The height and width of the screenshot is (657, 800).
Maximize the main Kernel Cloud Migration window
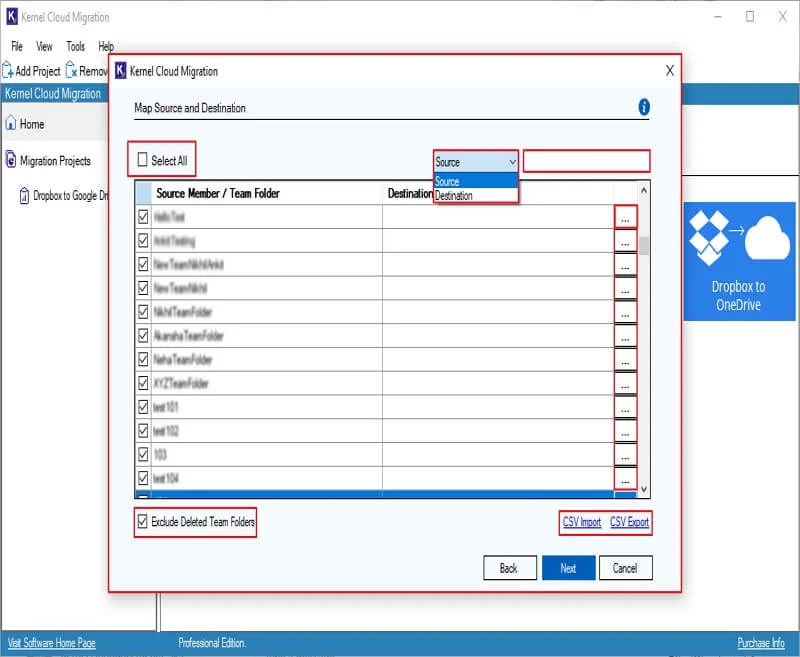pyautogui.click(x=750, y=17)
